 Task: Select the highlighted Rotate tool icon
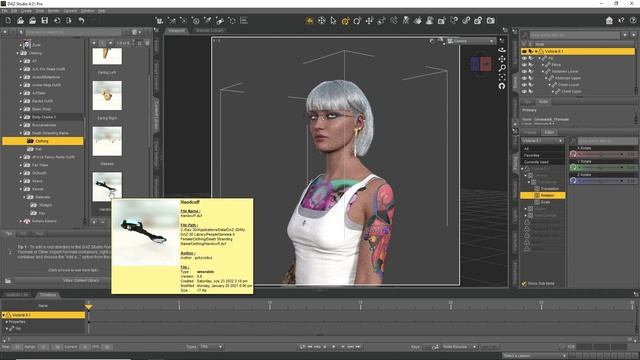coord(345,21)
